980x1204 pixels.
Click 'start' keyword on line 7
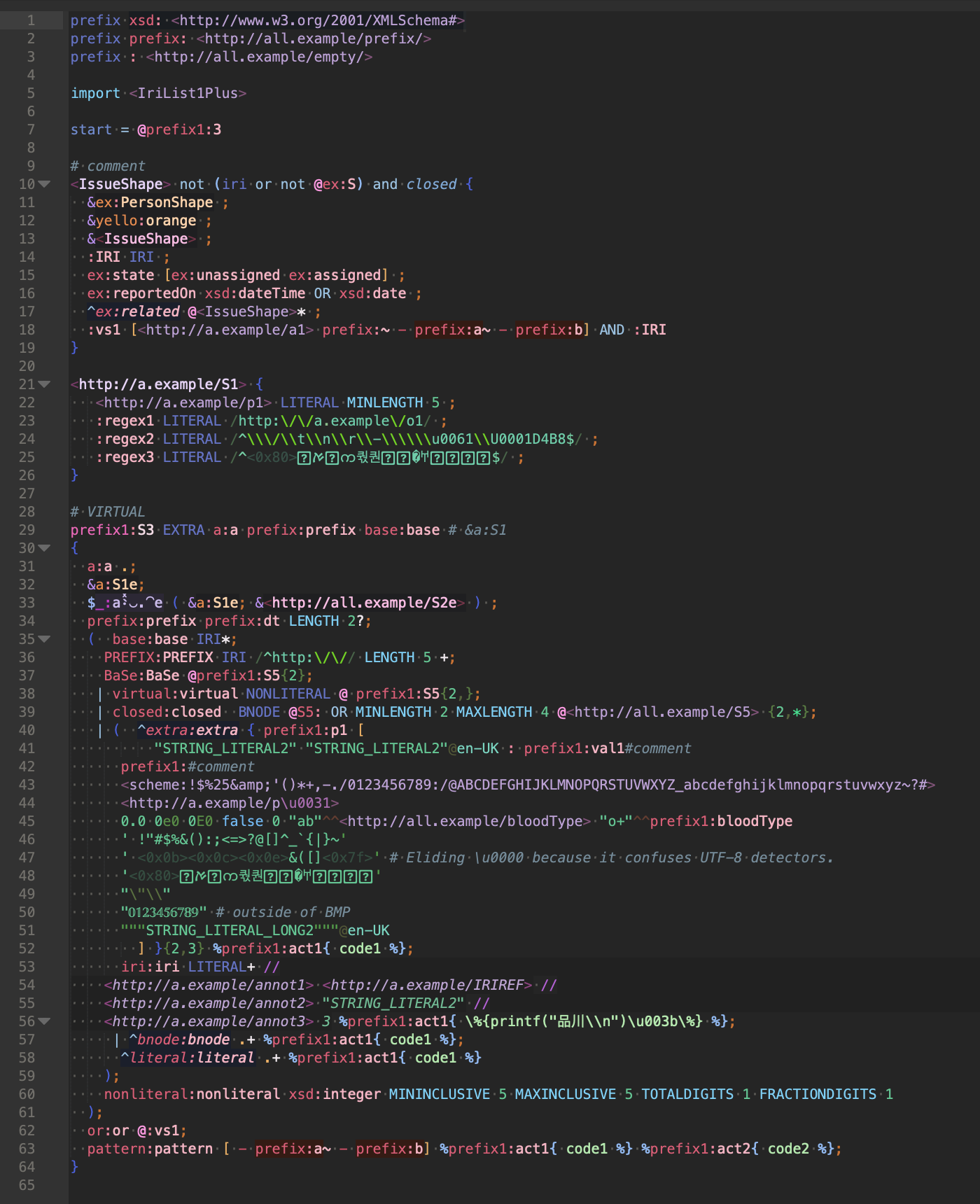(91, 129)
